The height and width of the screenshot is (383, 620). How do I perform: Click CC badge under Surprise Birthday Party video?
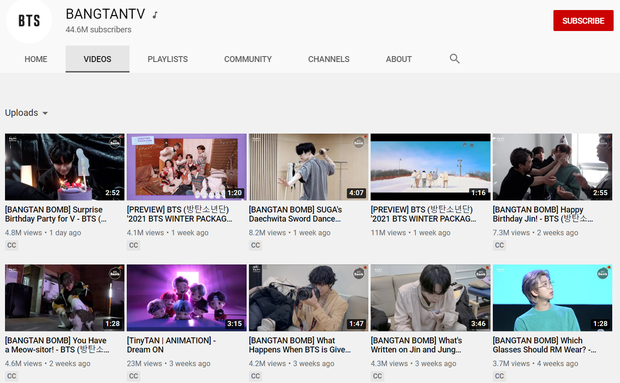(x=11, y=245)
